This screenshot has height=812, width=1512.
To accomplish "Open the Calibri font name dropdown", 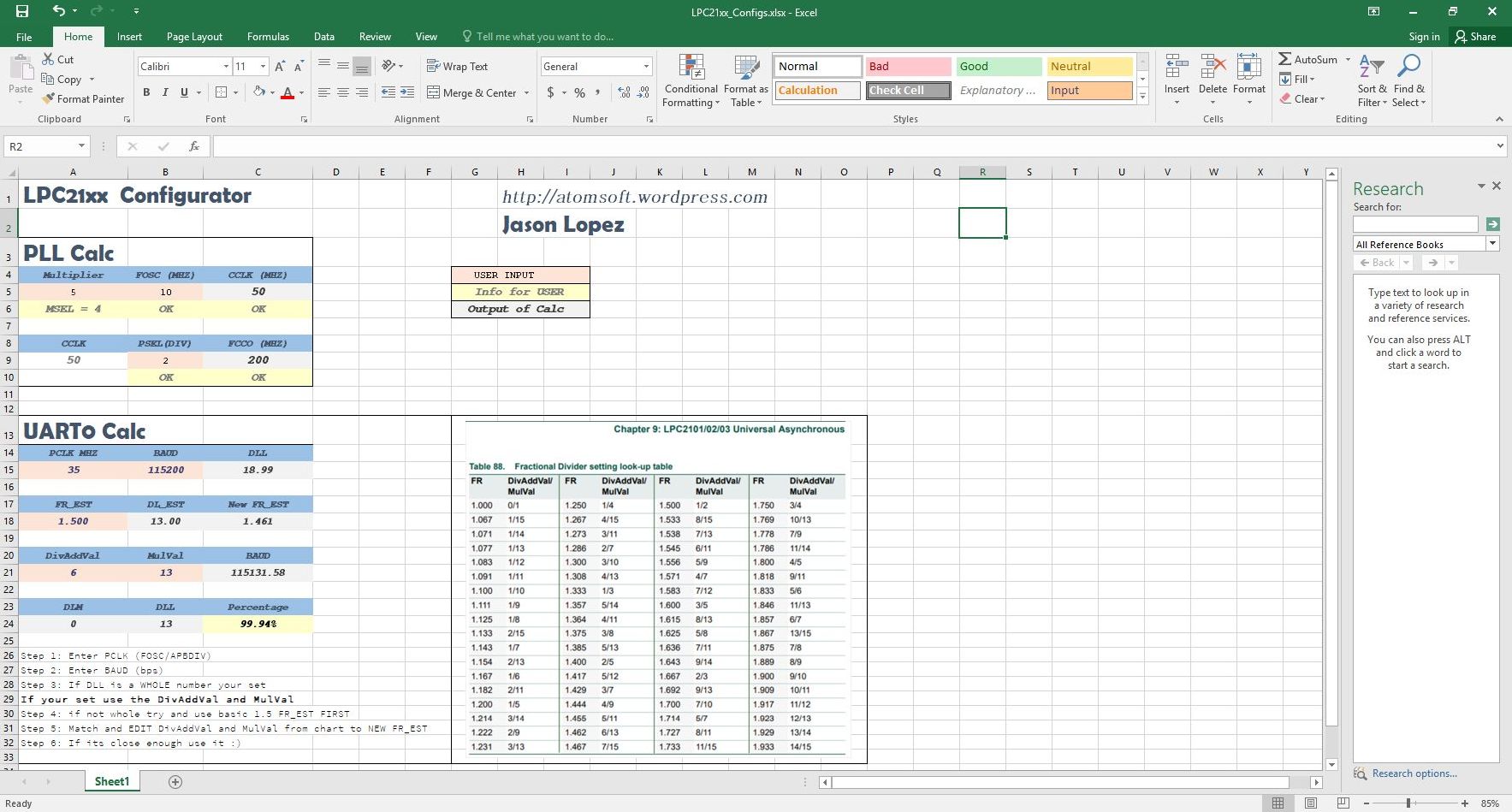I will (x=226, y=66).
